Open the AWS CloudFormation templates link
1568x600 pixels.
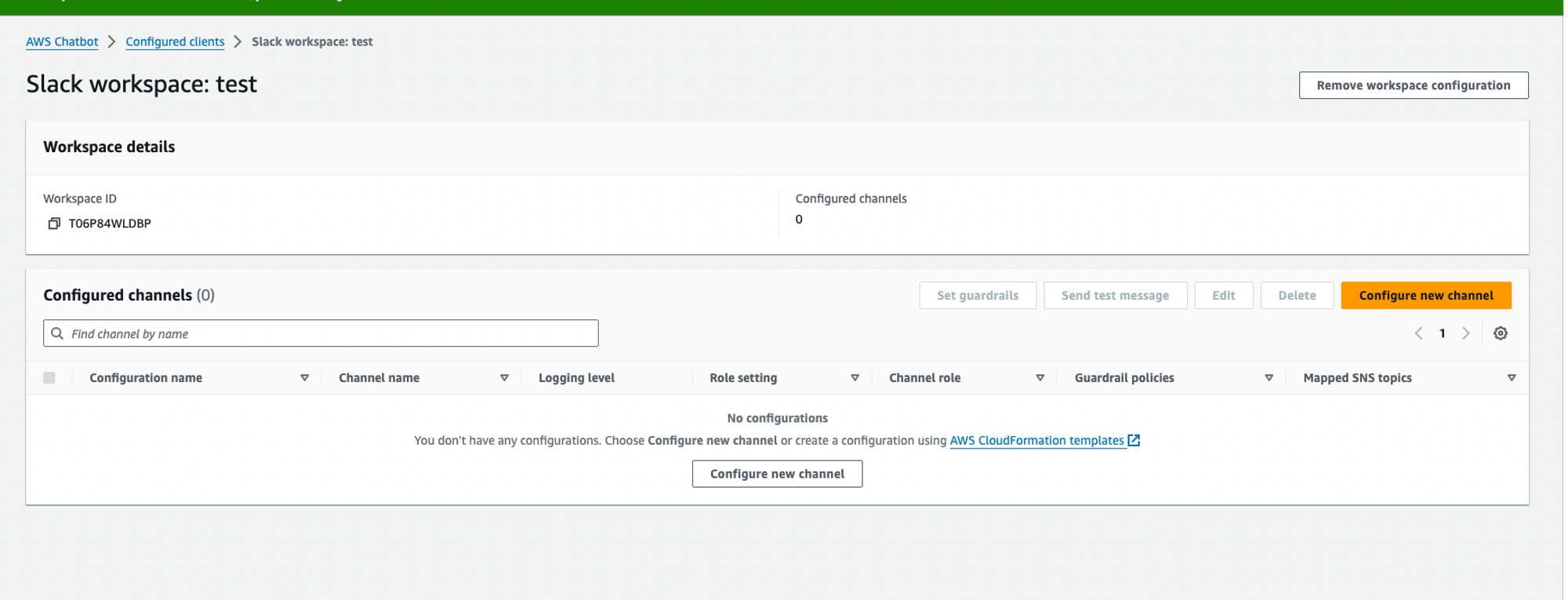[x=1036, y=441]
